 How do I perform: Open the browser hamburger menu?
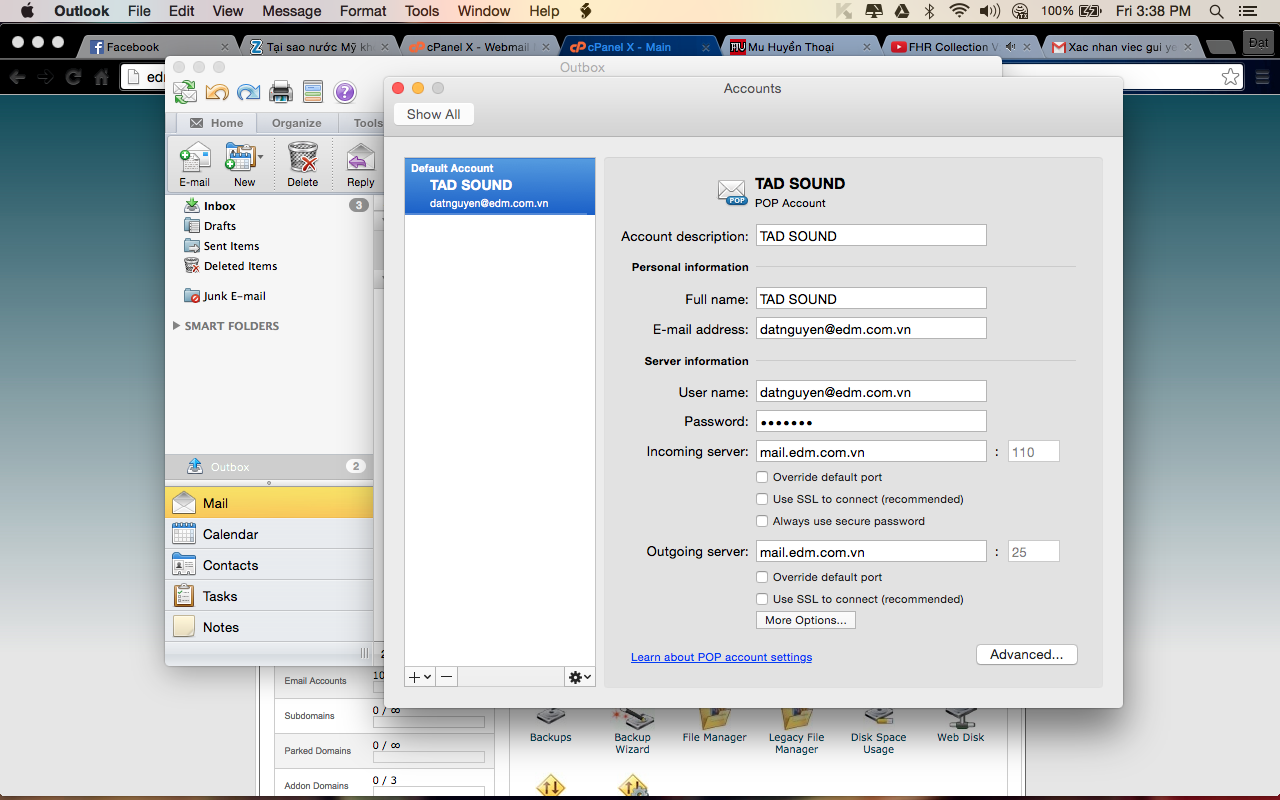pyautogui.click(x=1261, y=77)
